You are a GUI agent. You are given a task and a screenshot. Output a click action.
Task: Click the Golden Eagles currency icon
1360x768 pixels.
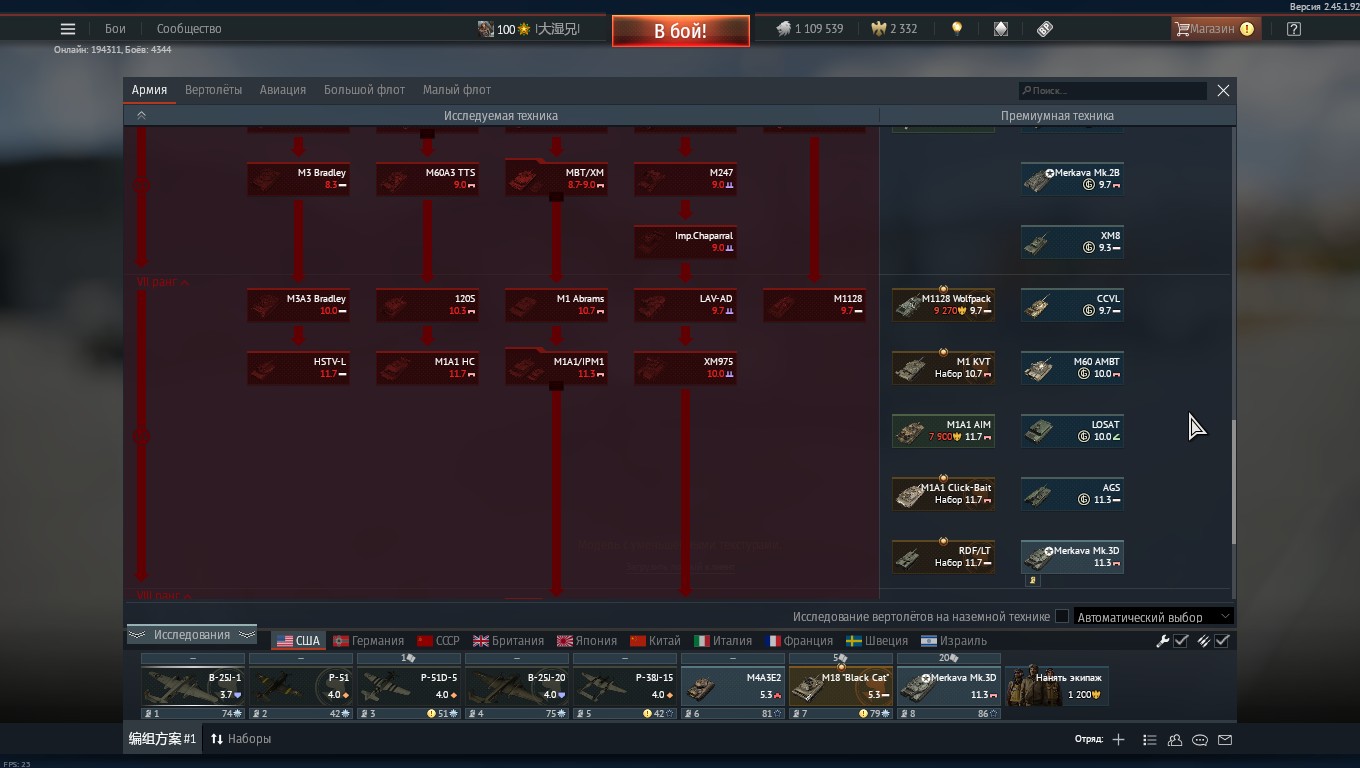pos(879,29)
